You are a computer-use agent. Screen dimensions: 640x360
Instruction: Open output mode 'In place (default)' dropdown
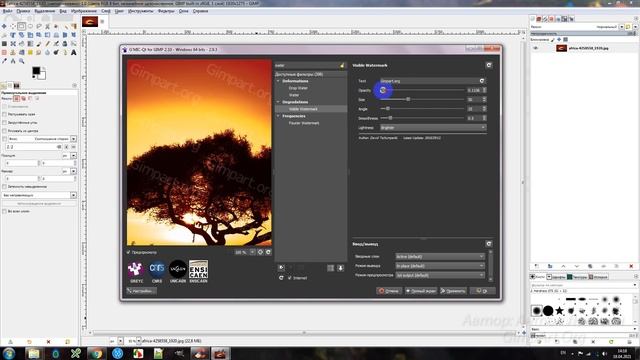pyautogui.click(x=440, y=266)
